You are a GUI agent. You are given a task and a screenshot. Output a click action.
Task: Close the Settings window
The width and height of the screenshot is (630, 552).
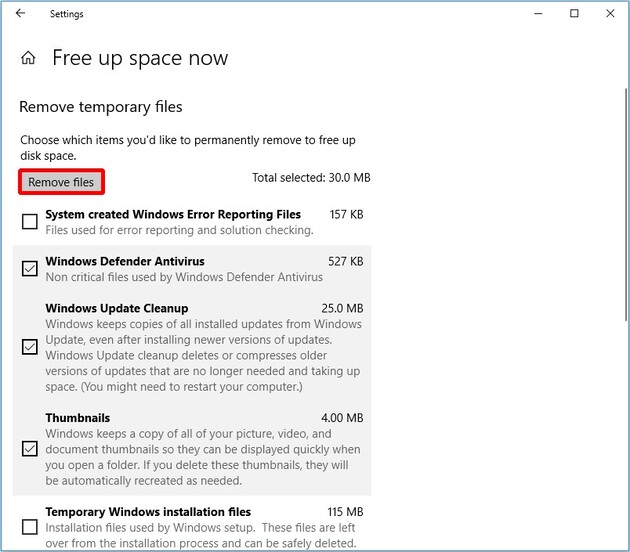pyautogui.click(x=610, y=14)
